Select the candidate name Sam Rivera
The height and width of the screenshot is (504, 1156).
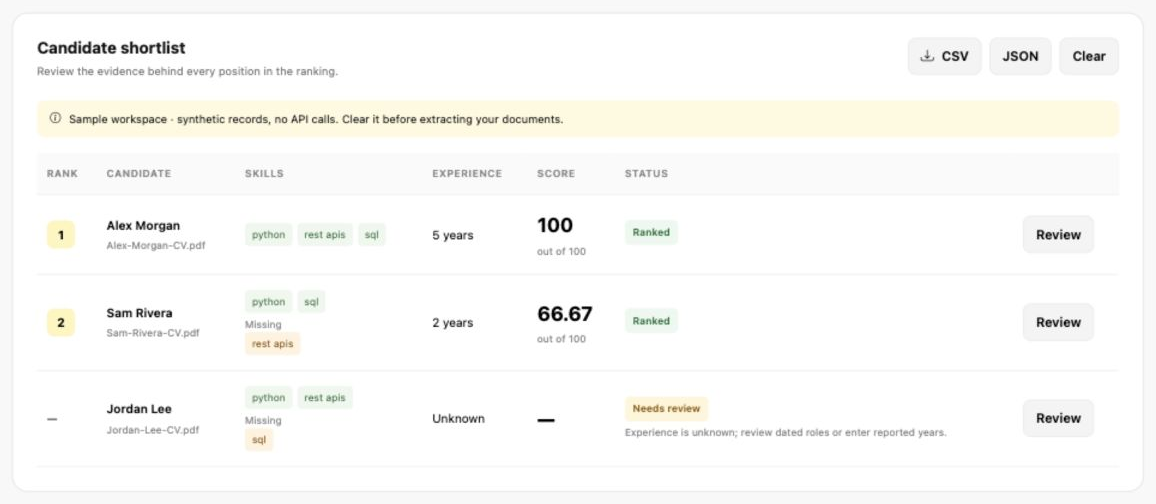point(139,313)
